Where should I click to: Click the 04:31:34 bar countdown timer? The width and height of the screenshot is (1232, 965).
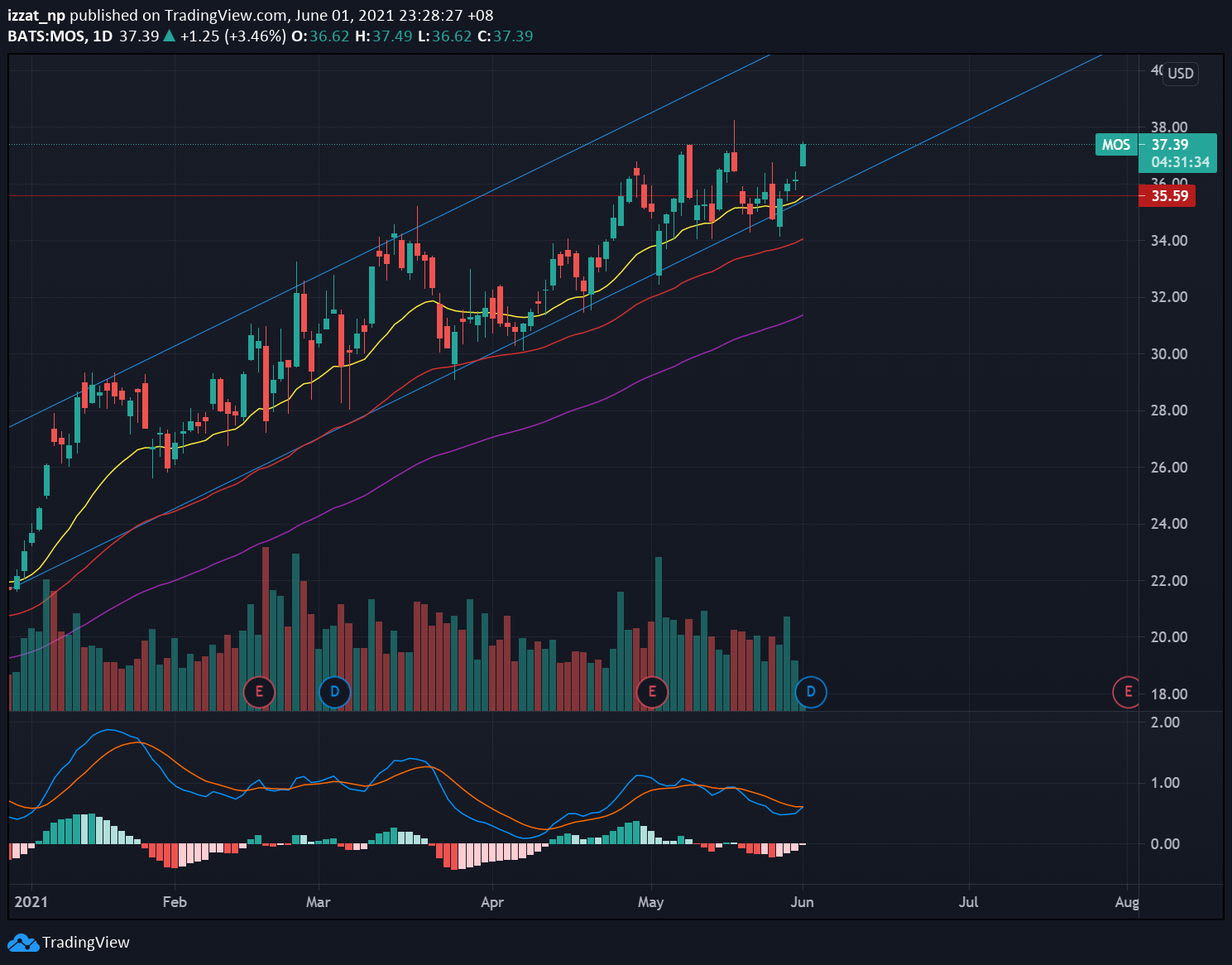(1181, 162)
